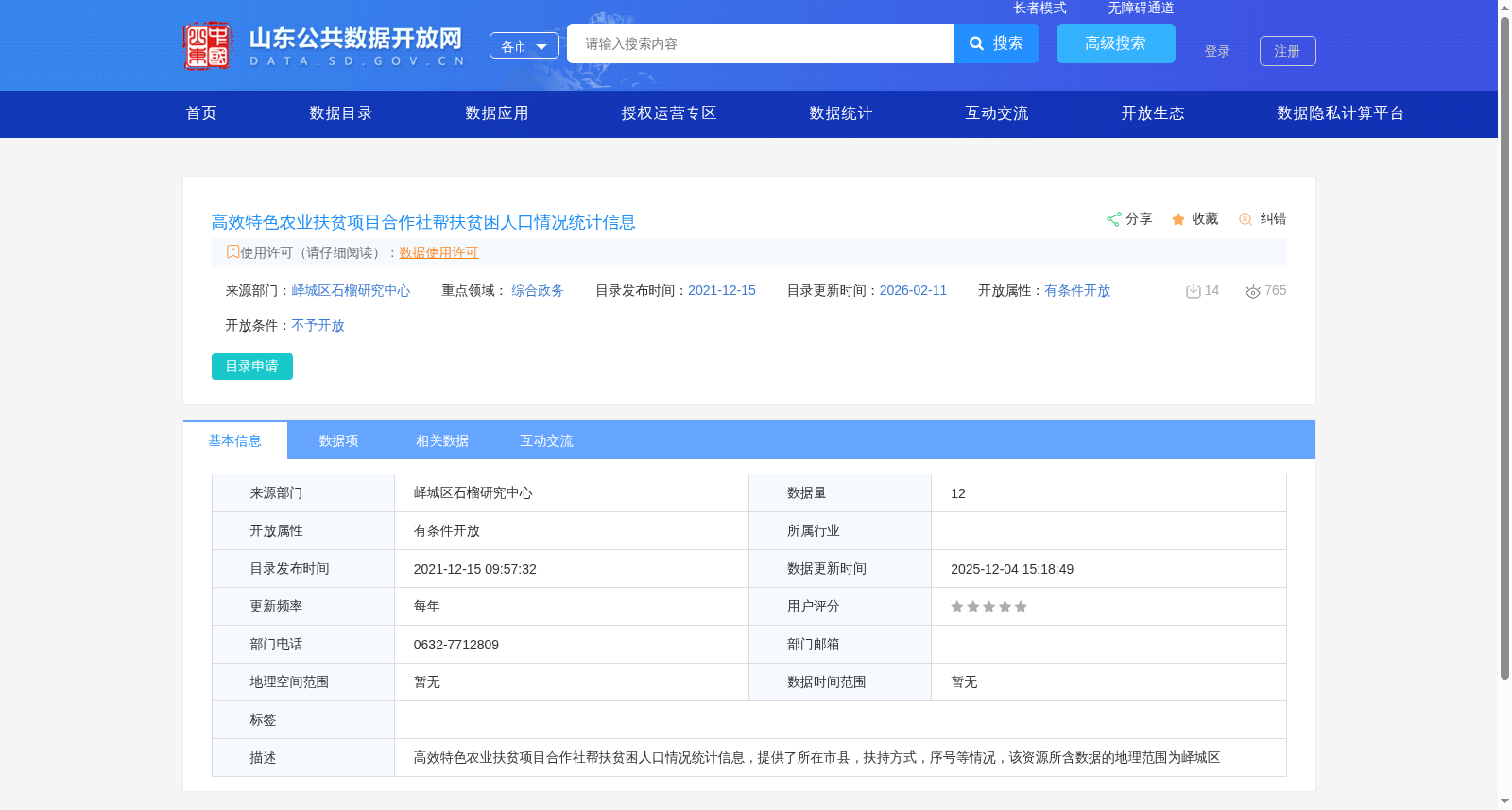The height and width of the screenshot is (810, 1512).
Task: Click the error correction icon beside 纠错
Action: click(1246, 219)
